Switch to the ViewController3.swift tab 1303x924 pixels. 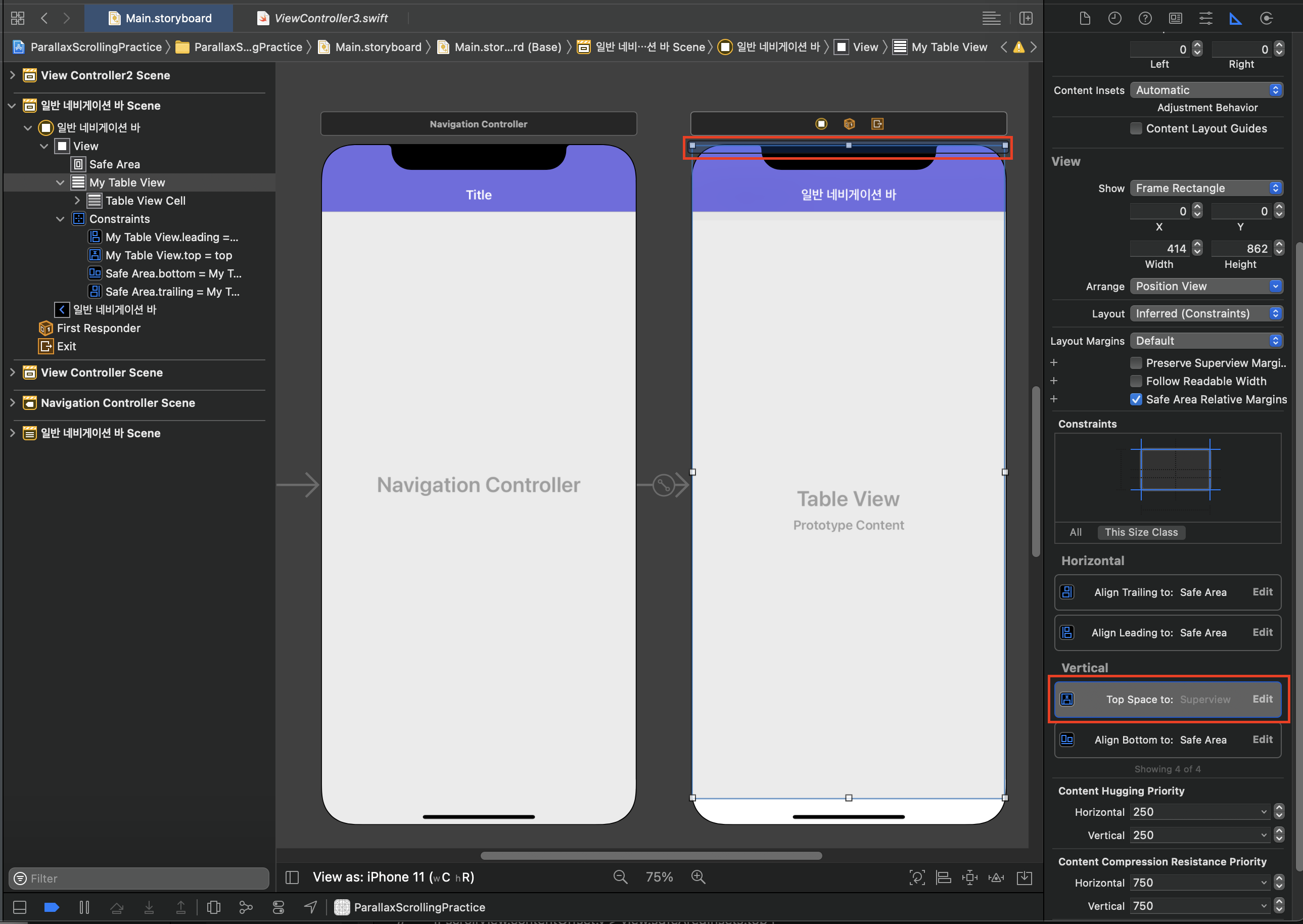point(331,18)
